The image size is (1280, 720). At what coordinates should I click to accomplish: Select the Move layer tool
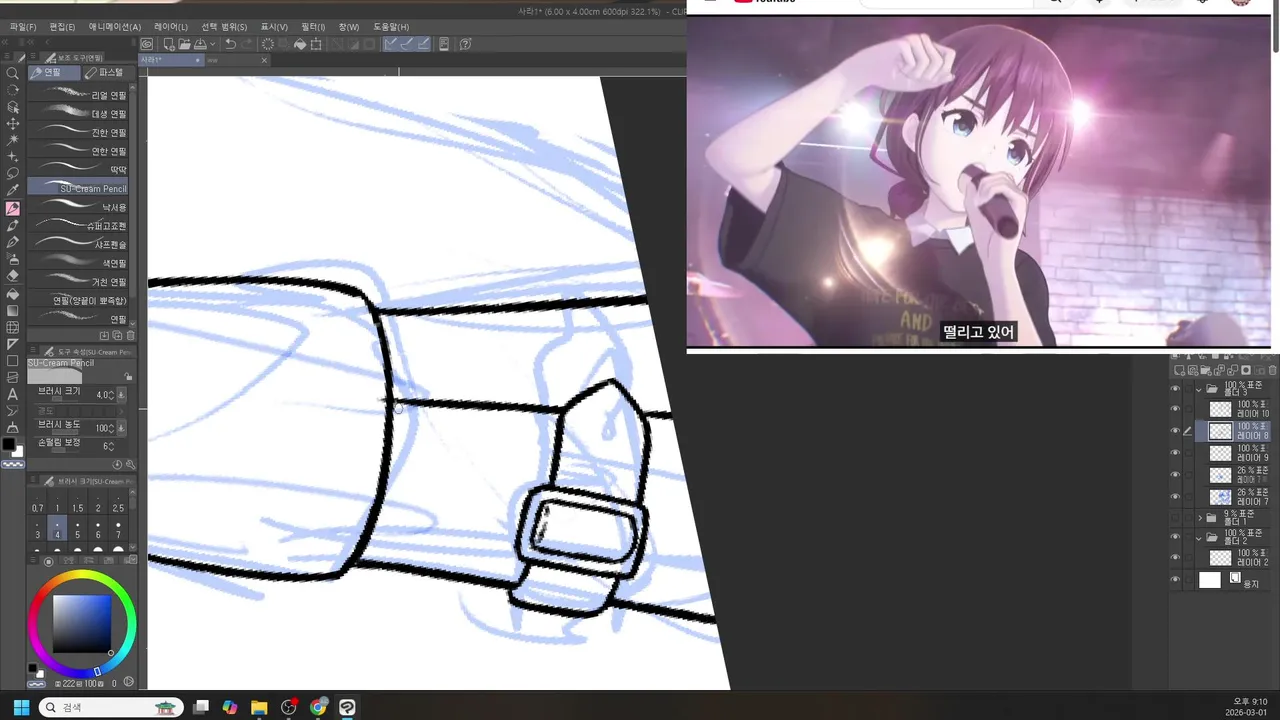(13, 123)
